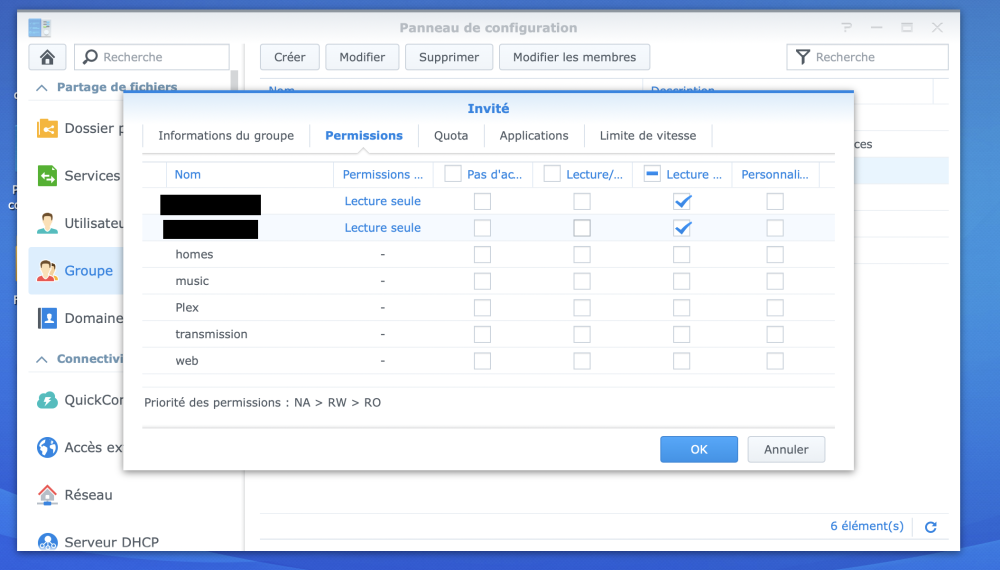The width and height of the screenshot is (1000, 570).
Task: Open Informations du groupe tab
Action: [x=226, y=136]
